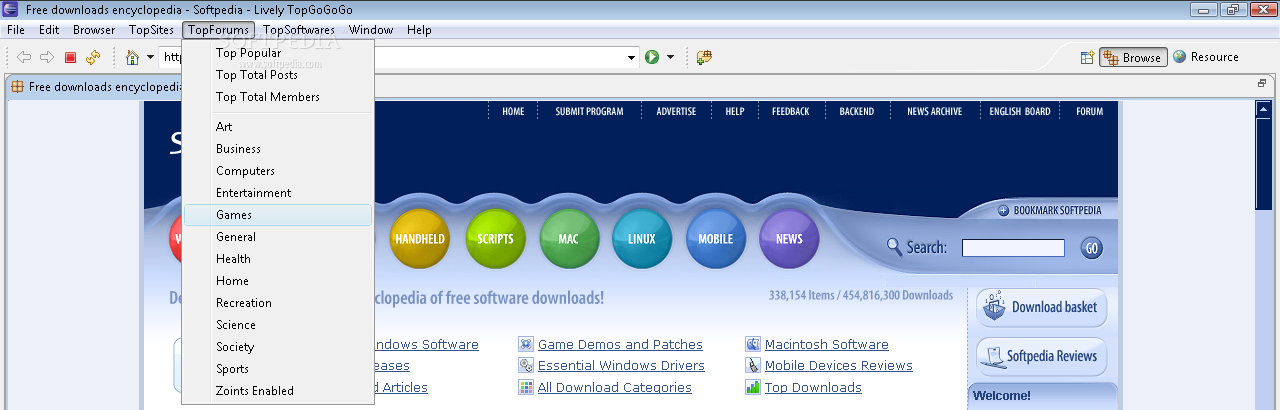1280x410 pixels.
Task: Open the FORUM header link
Action: click(x=1090, y=112)
